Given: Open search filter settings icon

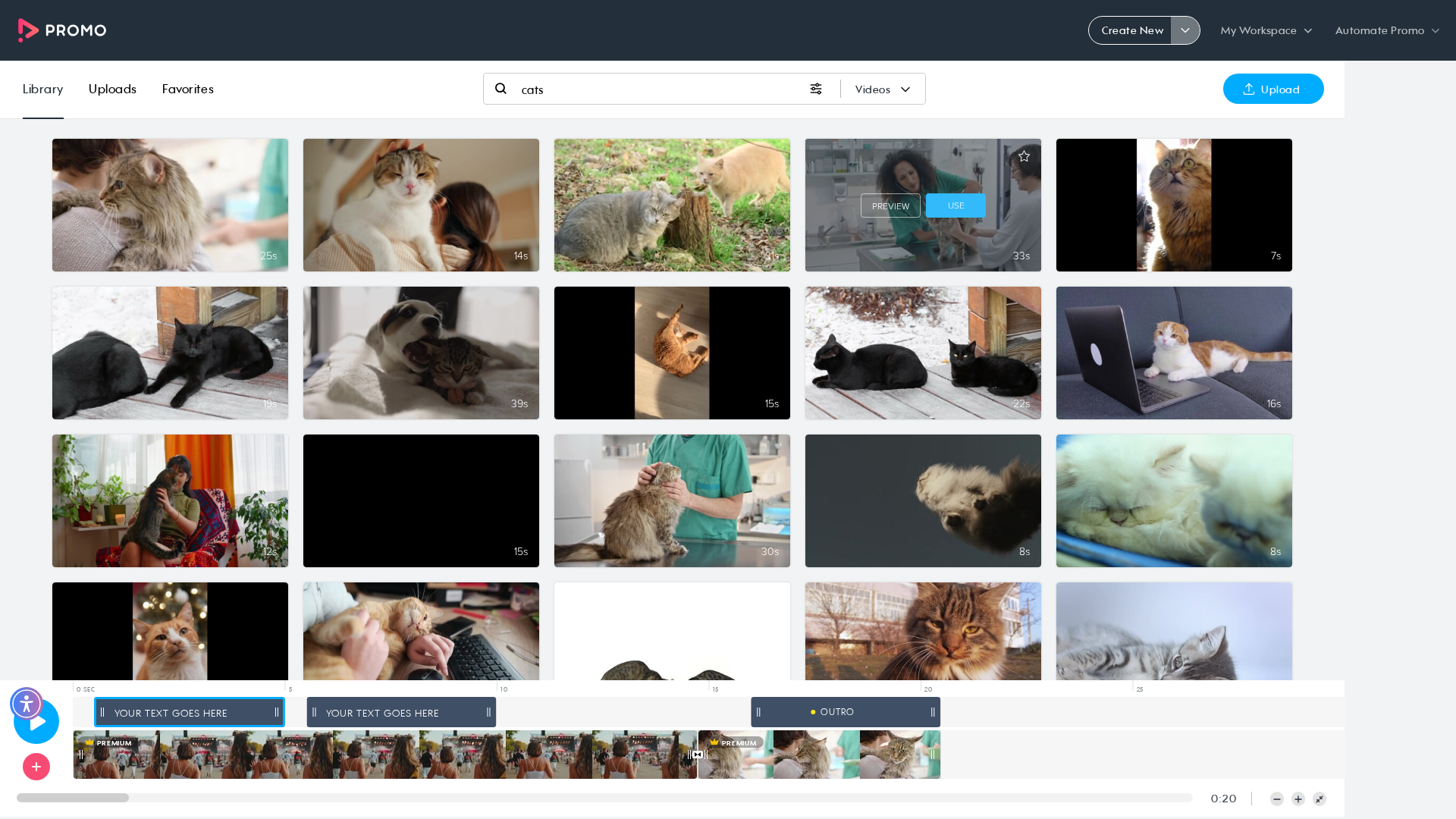Looking at the screenshot, I should coord(816,89).
